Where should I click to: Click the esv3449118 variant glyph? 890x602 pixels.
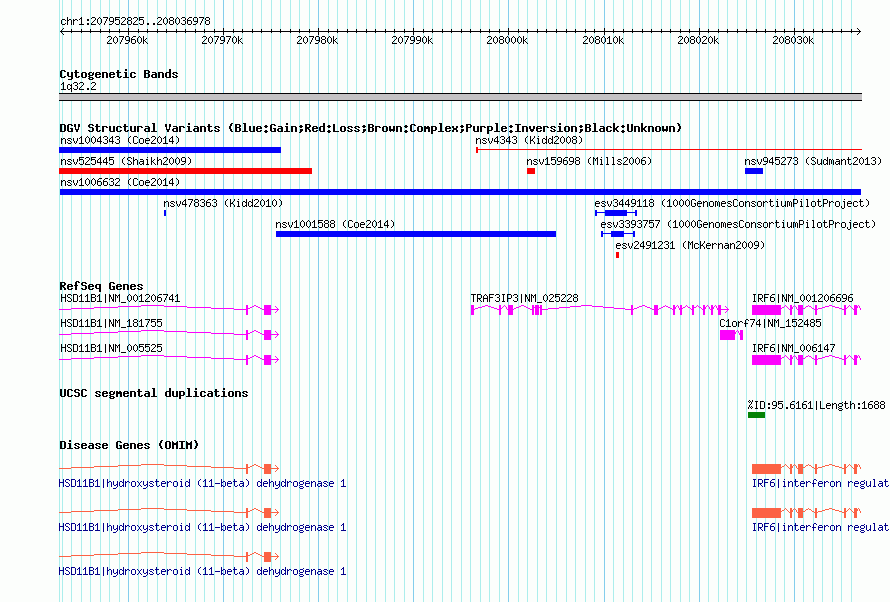[616, 213]
